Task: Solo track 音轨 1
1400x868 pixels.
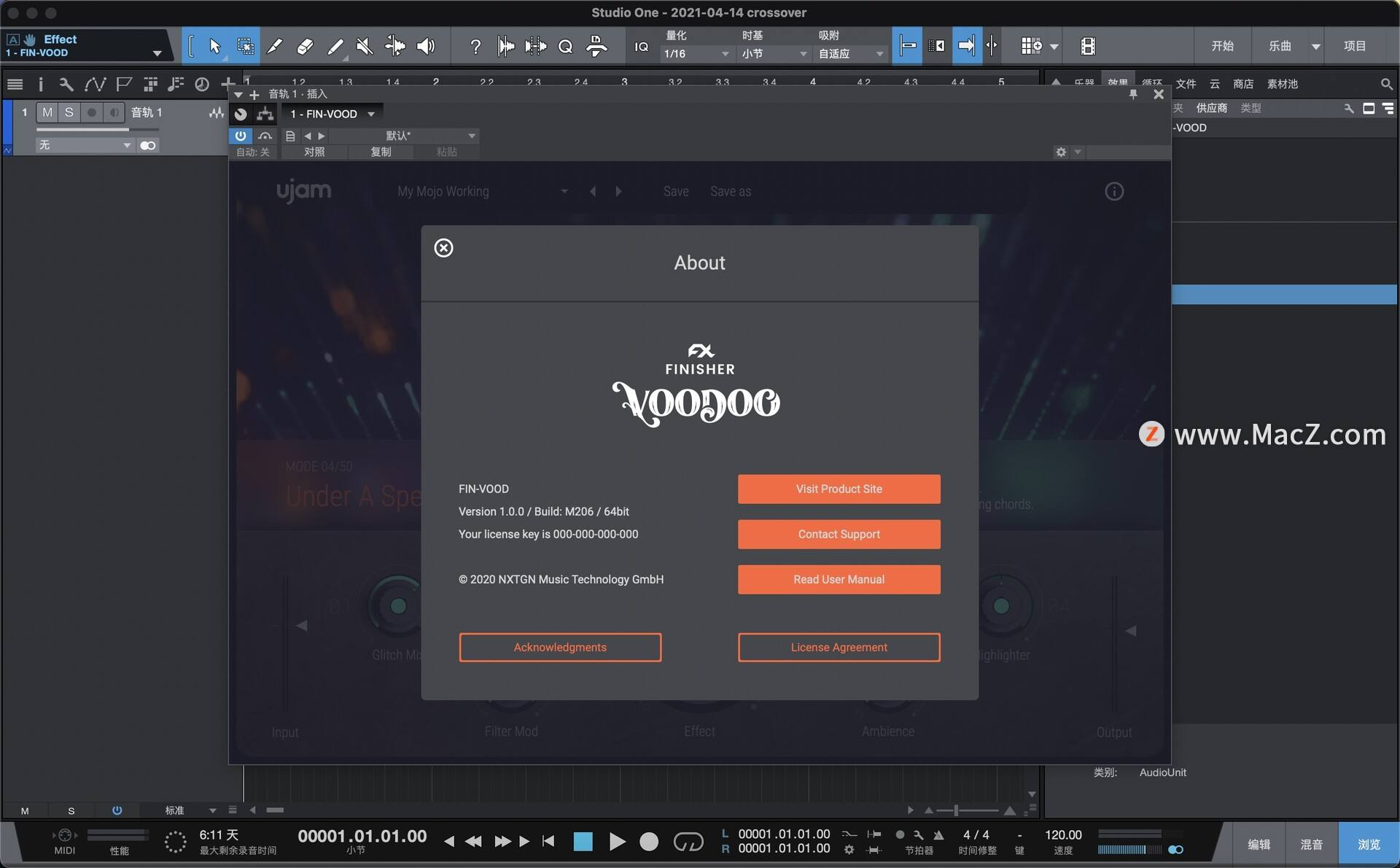Action: pos(69,112)
